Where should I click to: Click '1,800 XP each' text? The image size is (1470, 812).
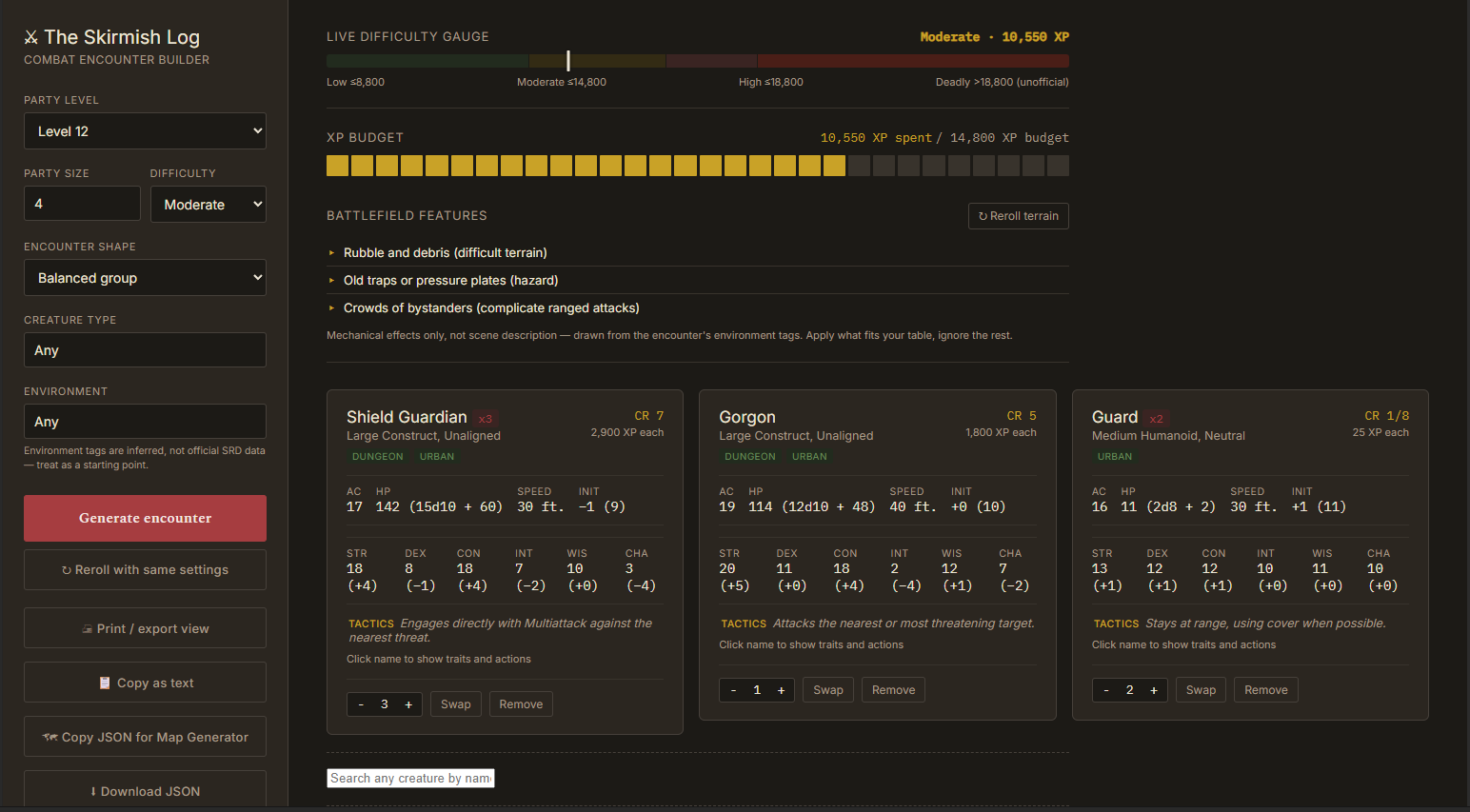(1001, 432)
